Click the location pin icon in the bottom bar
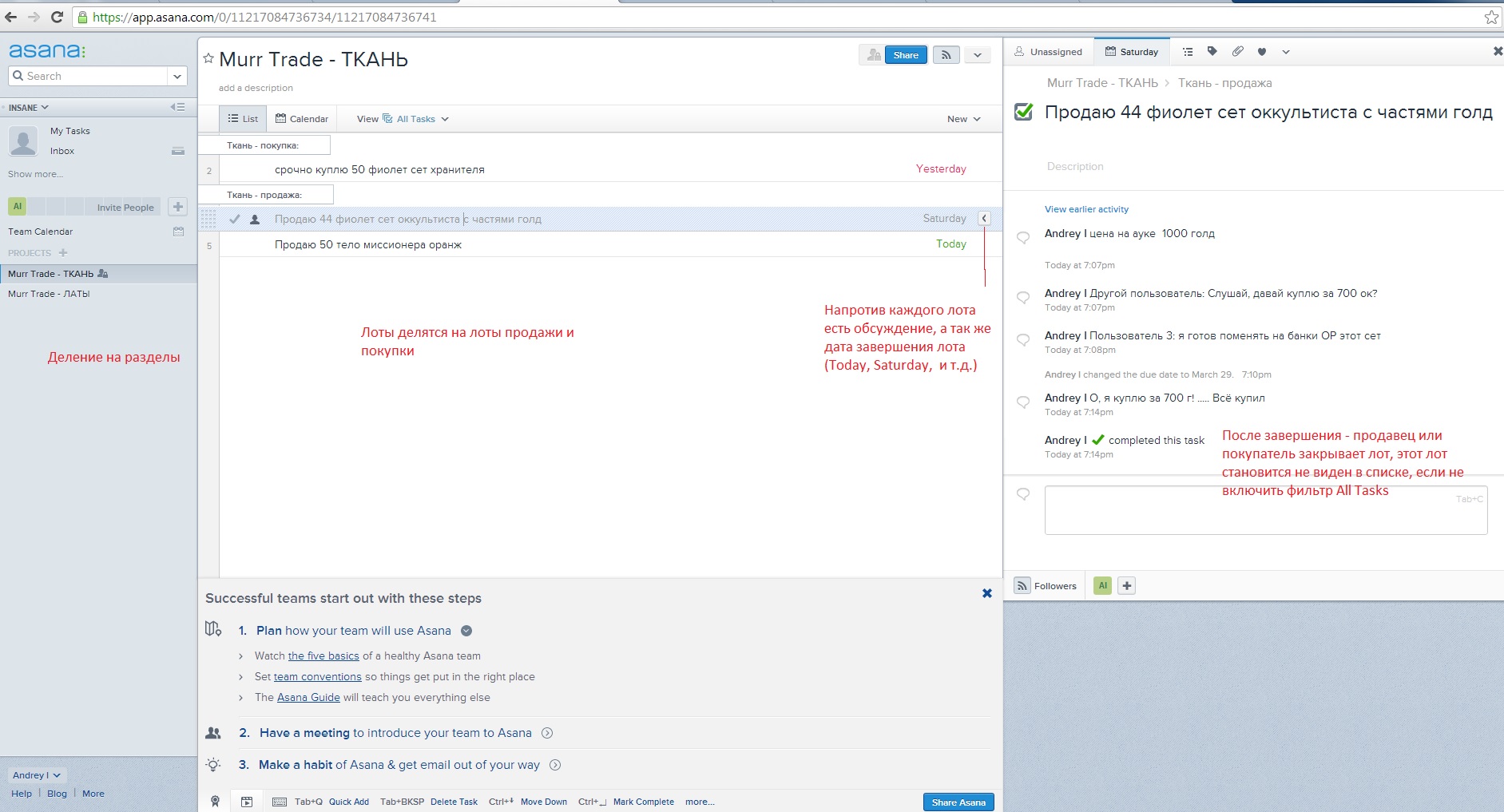The height and width of the screenshot is (812, 1504). [215, 802]
